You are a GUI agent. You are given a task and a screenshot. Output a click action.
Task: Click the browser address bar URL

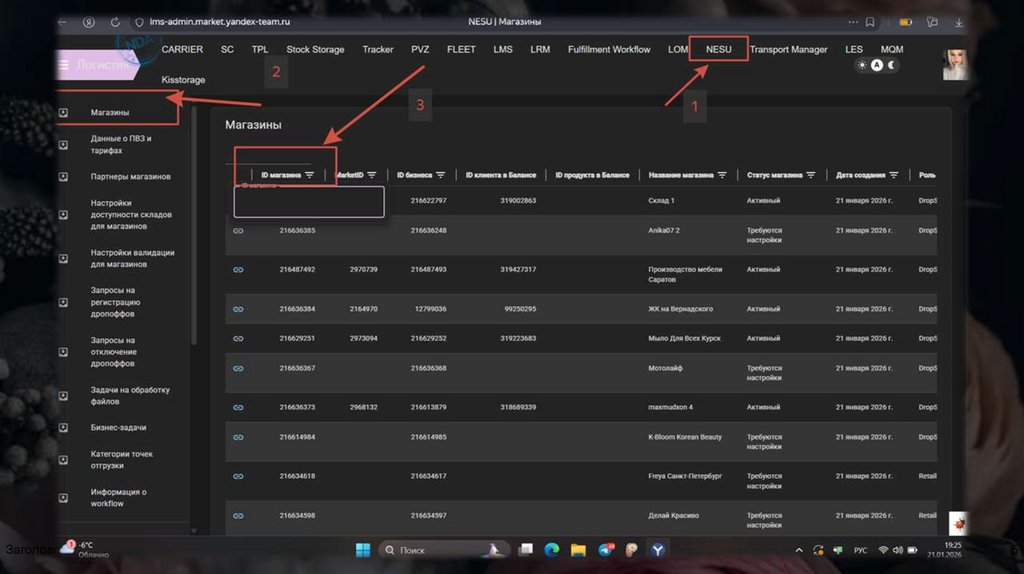(219, 22)
